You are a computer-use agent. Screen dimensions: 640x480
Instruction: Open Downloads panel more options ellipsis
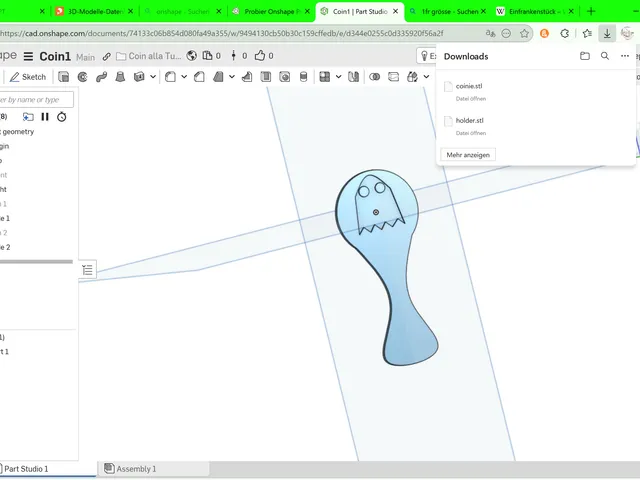[625, 56]
